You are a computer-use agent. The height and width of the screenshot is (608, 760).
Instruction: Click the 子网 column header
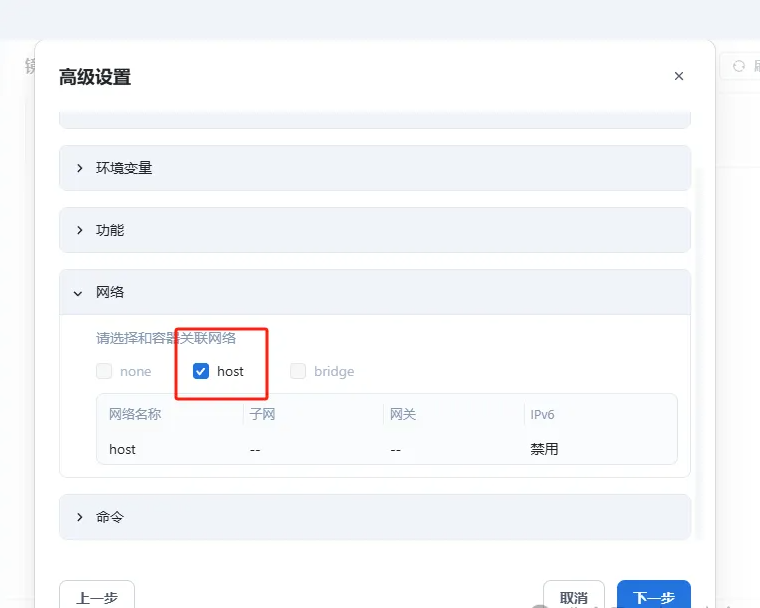tap(262, 414)
